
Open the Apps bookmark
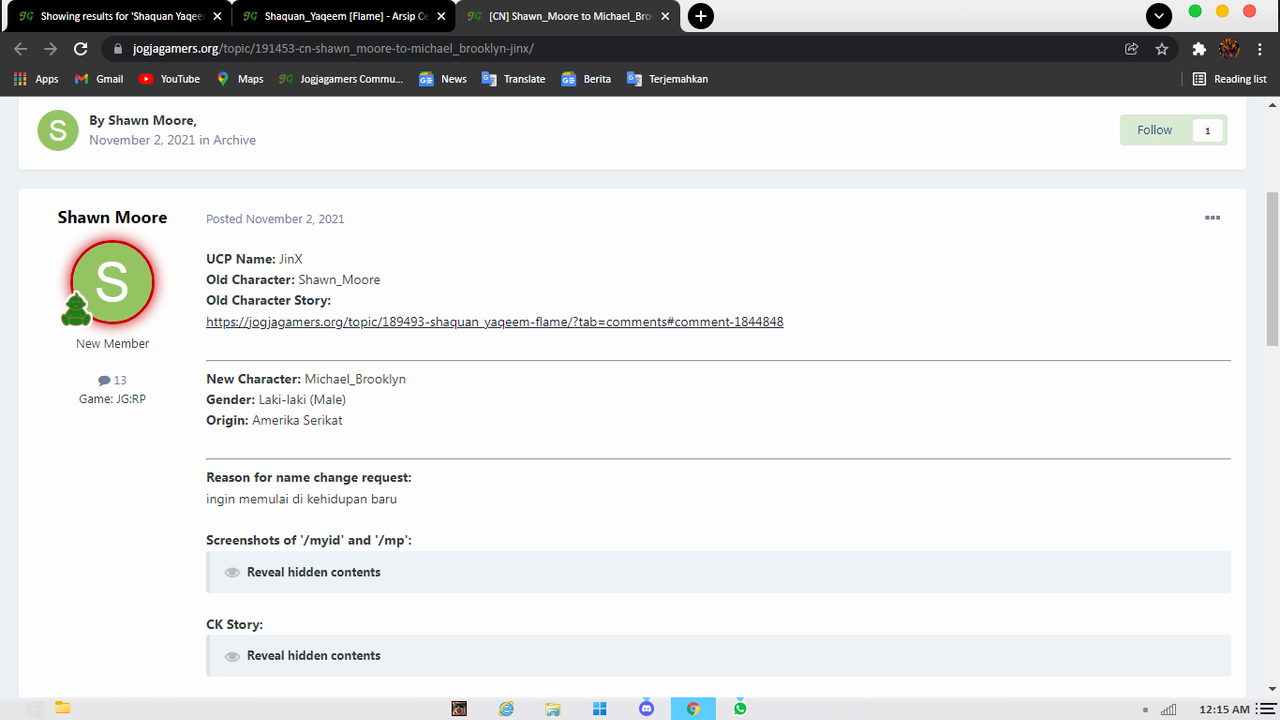point(36,79)
